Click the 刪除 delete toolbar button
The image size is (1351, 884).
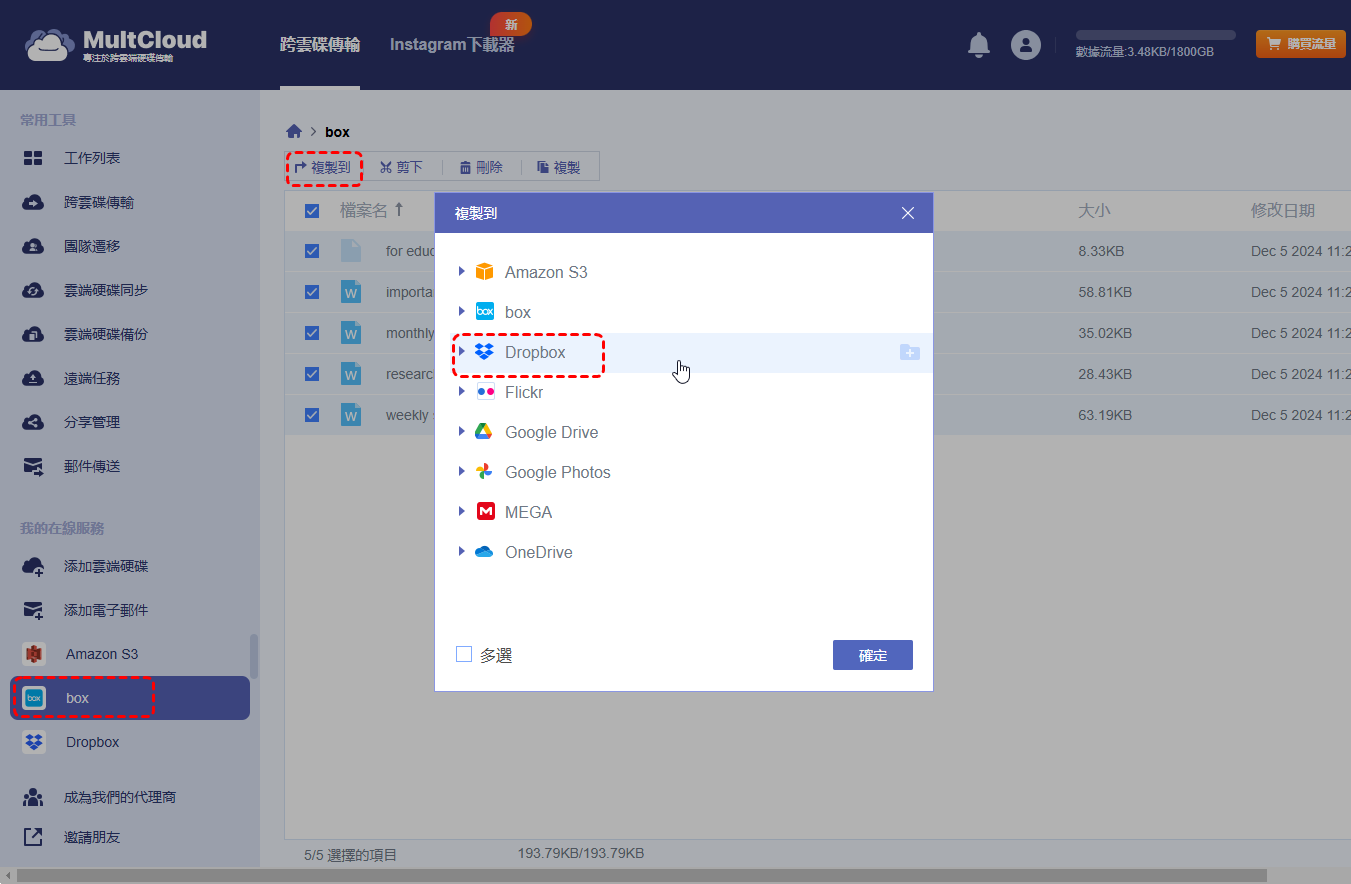[481, 168]
